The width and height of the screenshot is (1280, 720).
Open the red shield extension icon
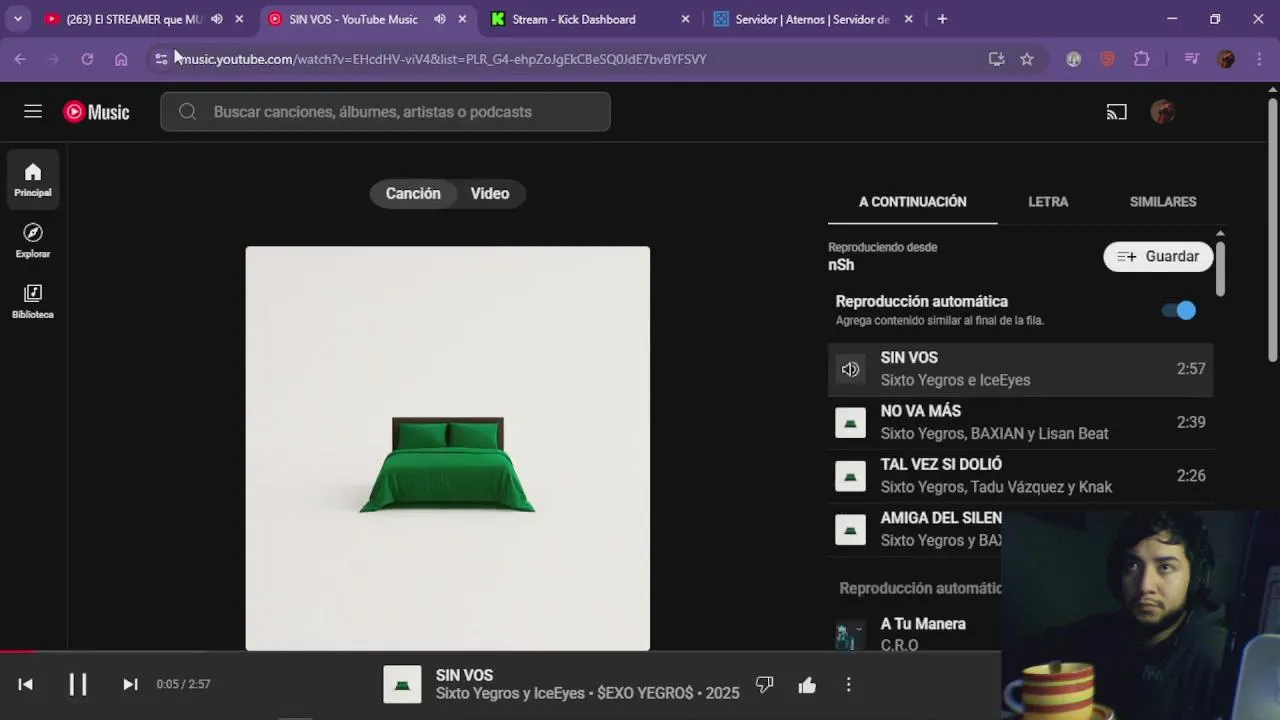(x=1107, y=59)
